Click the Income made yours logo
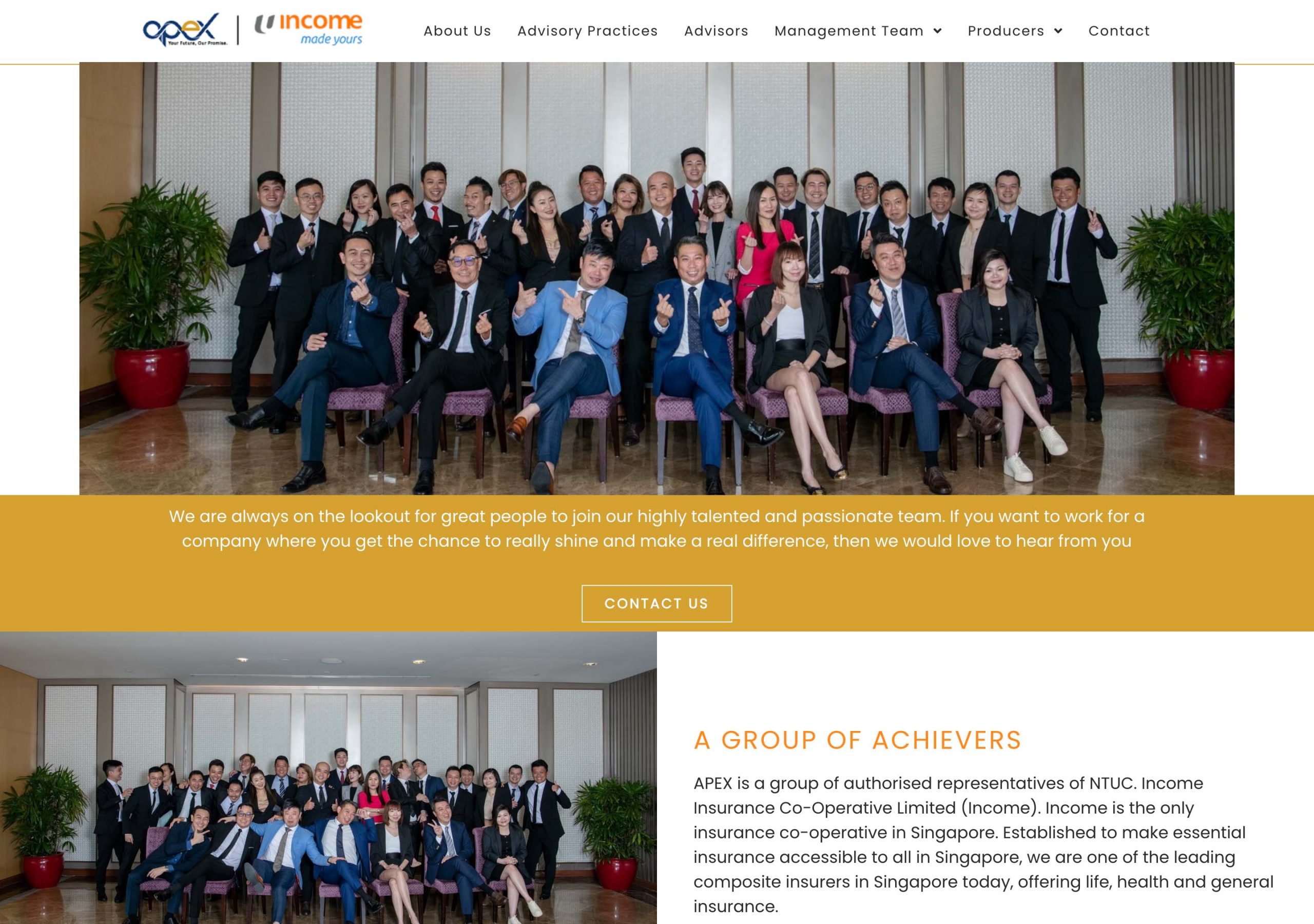The width and height of the screenshot is (1314, 924). [308, 30]
